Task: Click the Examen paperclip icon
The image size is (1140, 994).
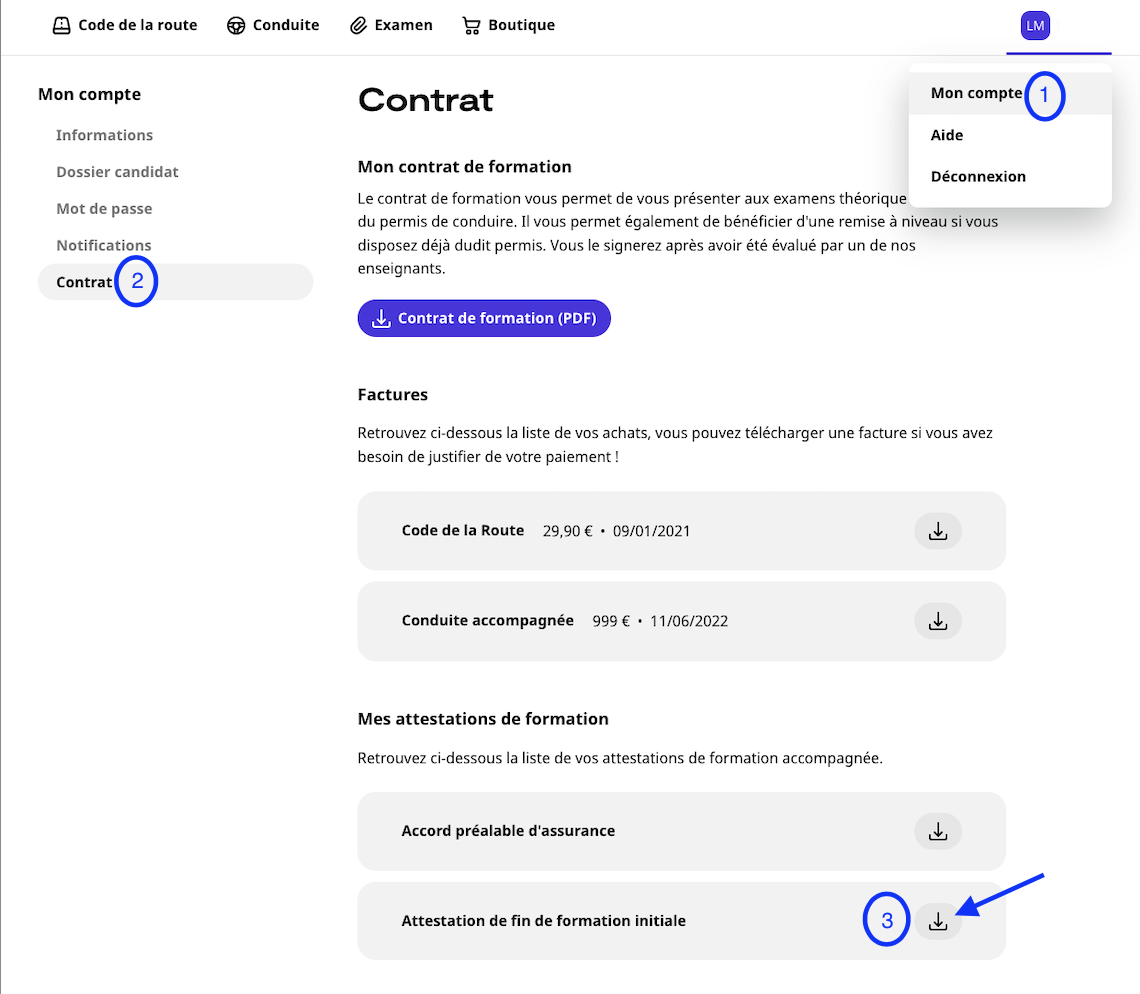Action: coord(359,26)
